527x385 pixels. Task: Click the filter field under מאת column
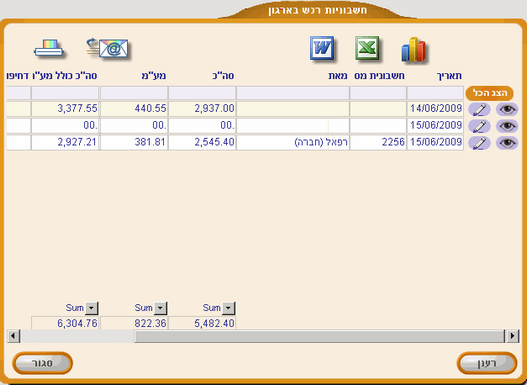pos(293,93)
